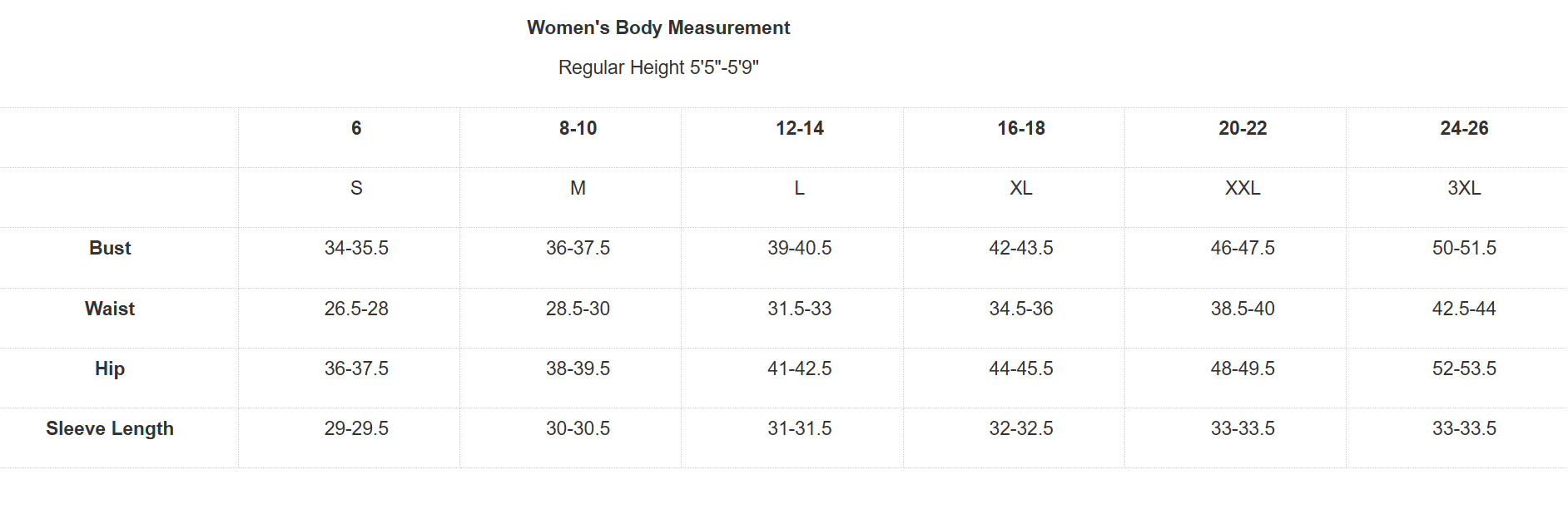Select the 12-14 size header
The width and height of the screenshot is (1568, 529).
[800, 128]
